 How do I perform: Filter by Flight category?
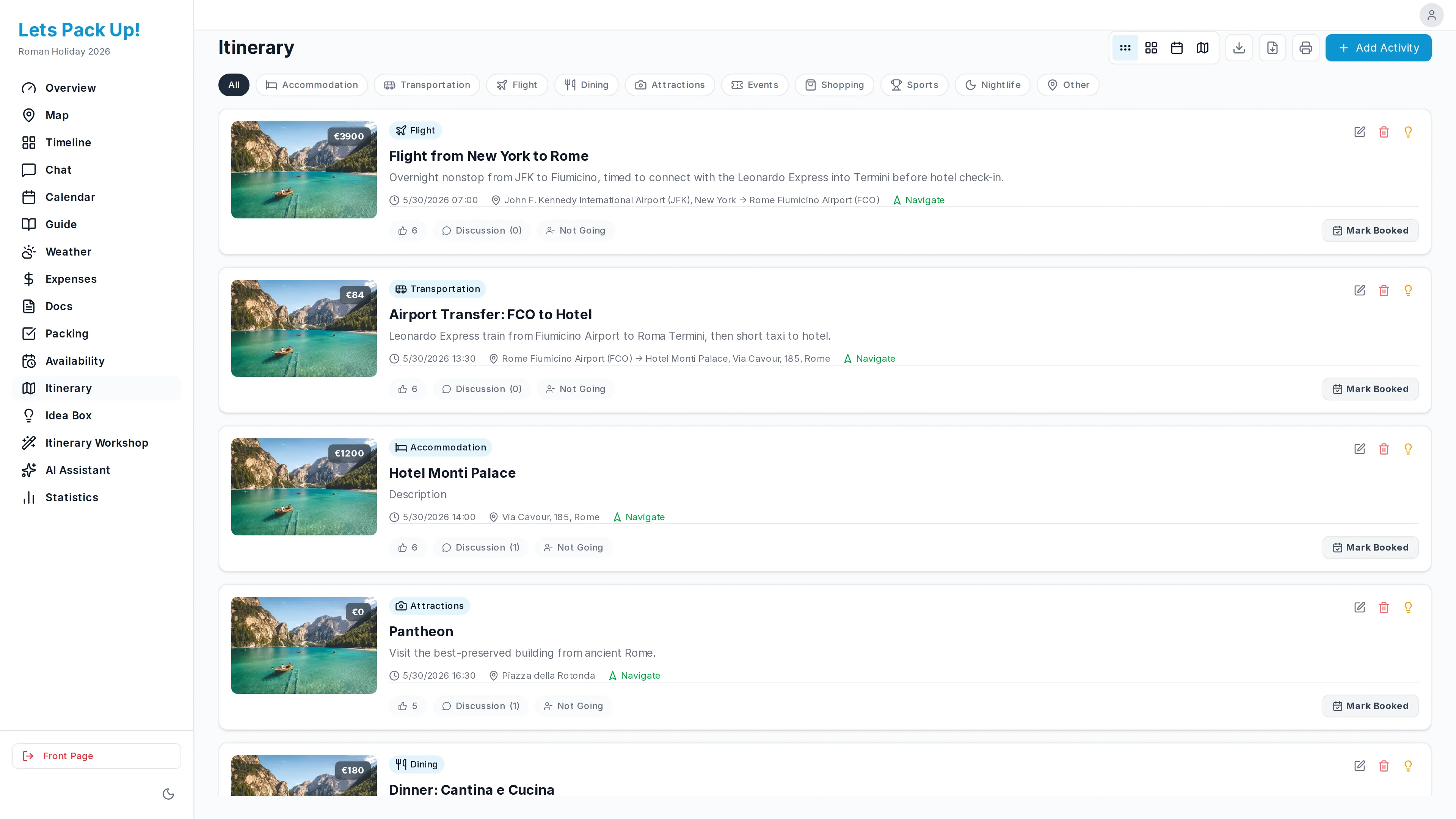coord(516,85)
